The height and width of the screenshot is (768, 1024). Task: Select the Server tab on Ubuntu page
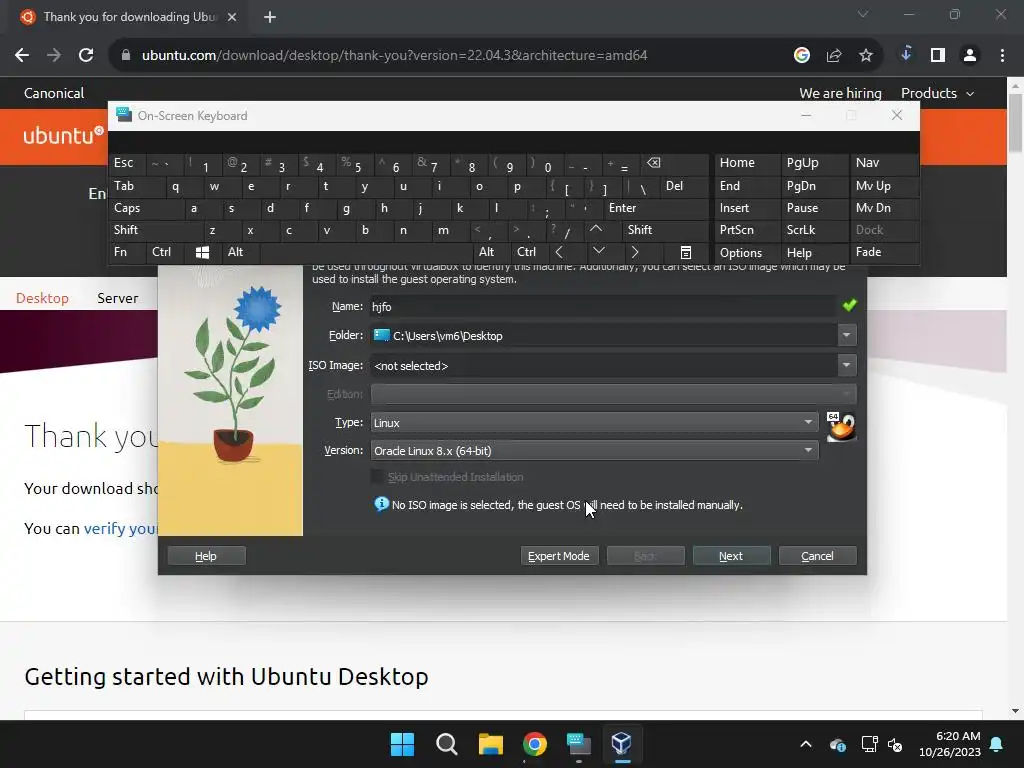(118, 298)
